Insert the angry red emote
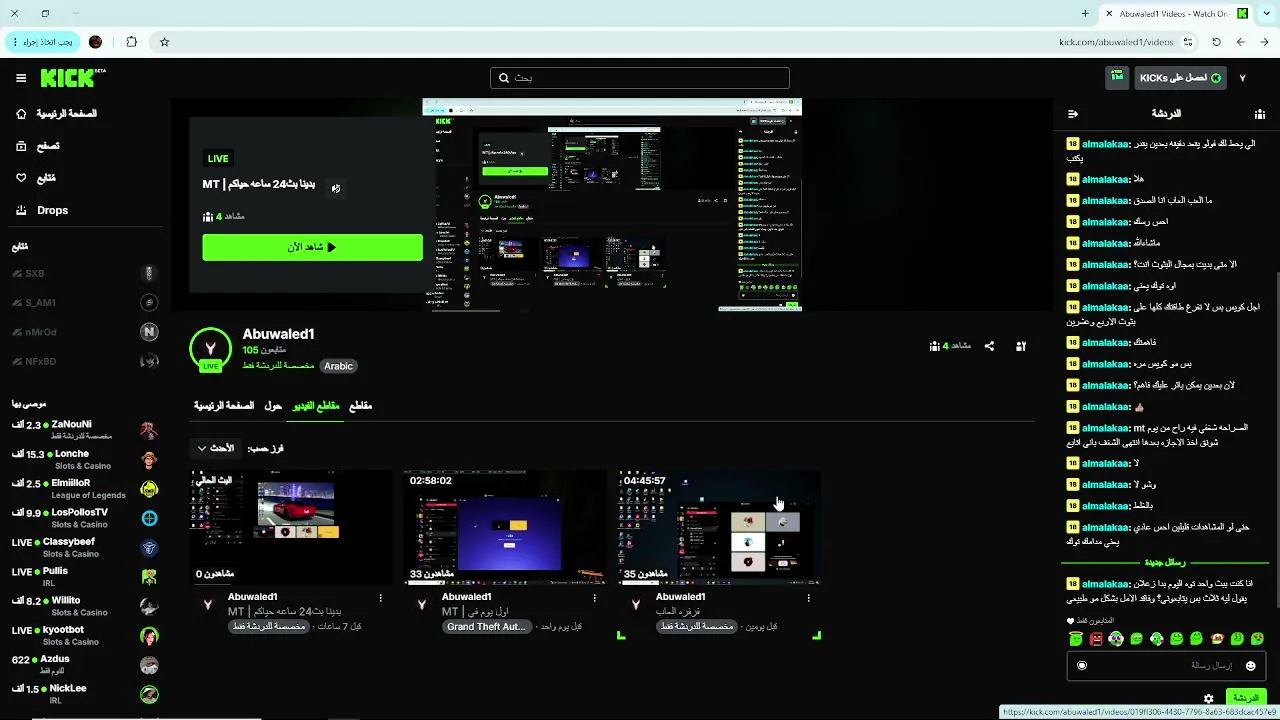1280x720 pixels. pos(1096,638)
